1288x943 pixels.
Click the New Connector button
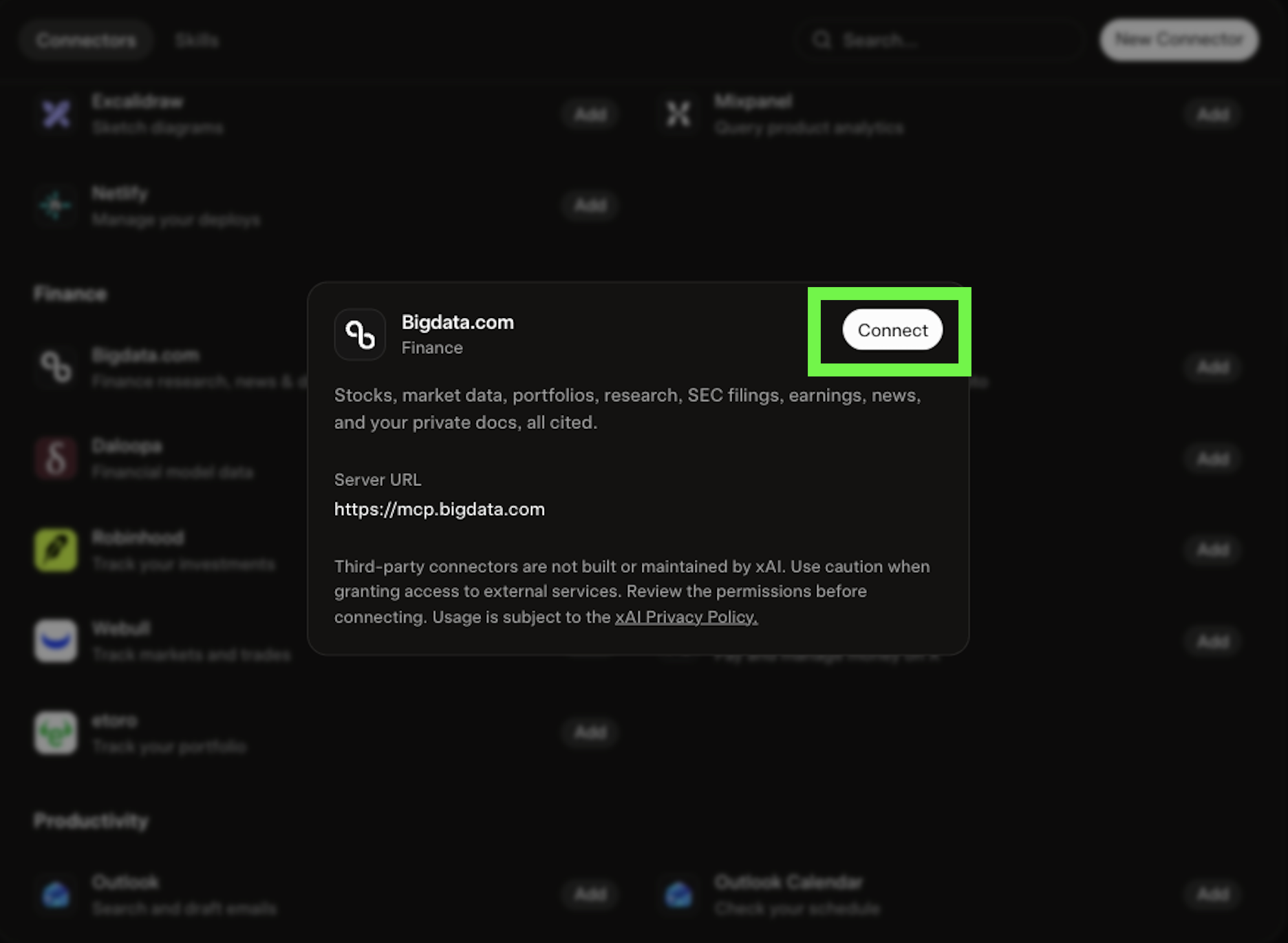[1179, 40]
